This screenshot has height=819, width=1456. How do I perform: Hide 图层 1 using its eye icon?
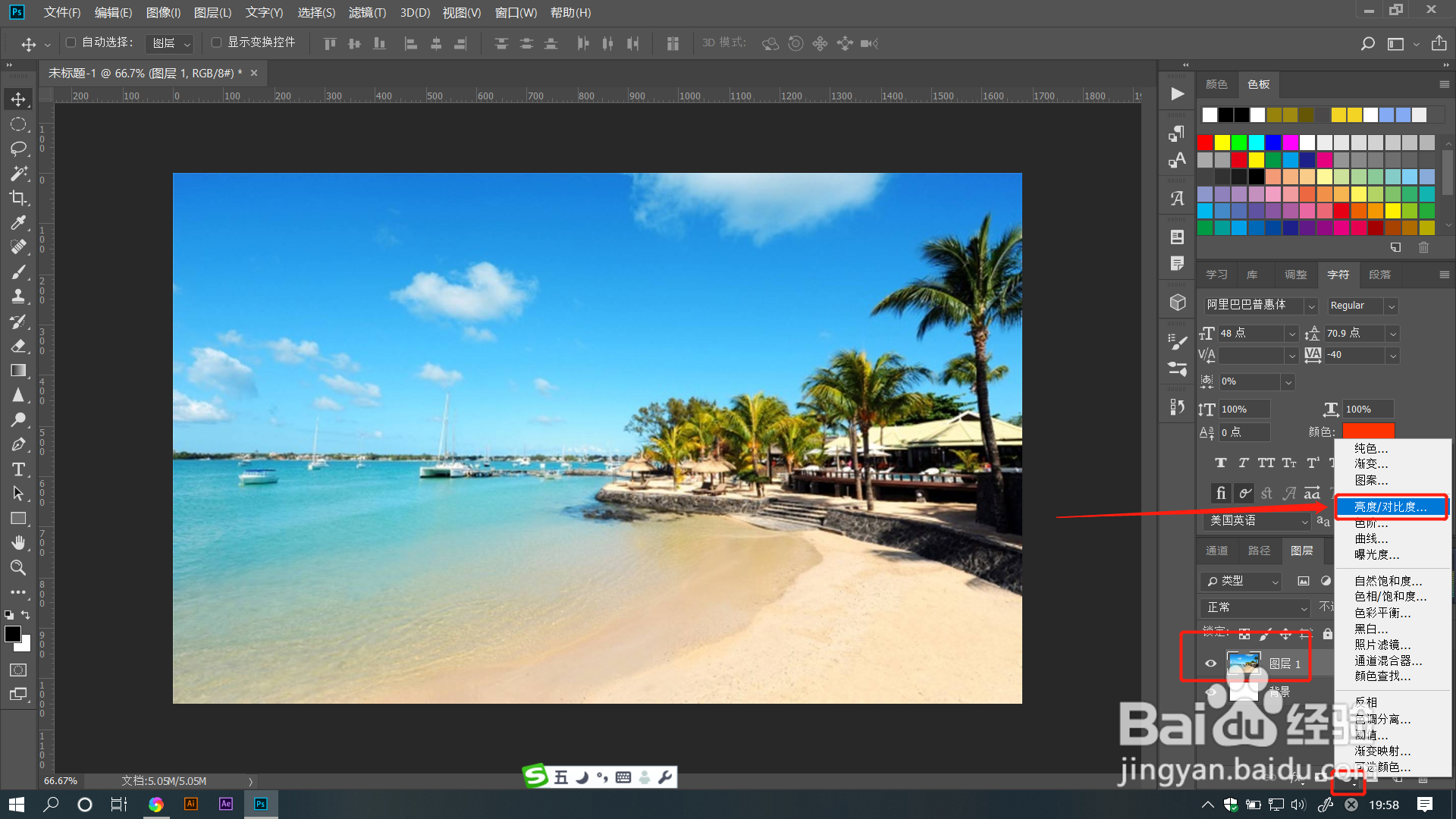(x=1210, y=664)
